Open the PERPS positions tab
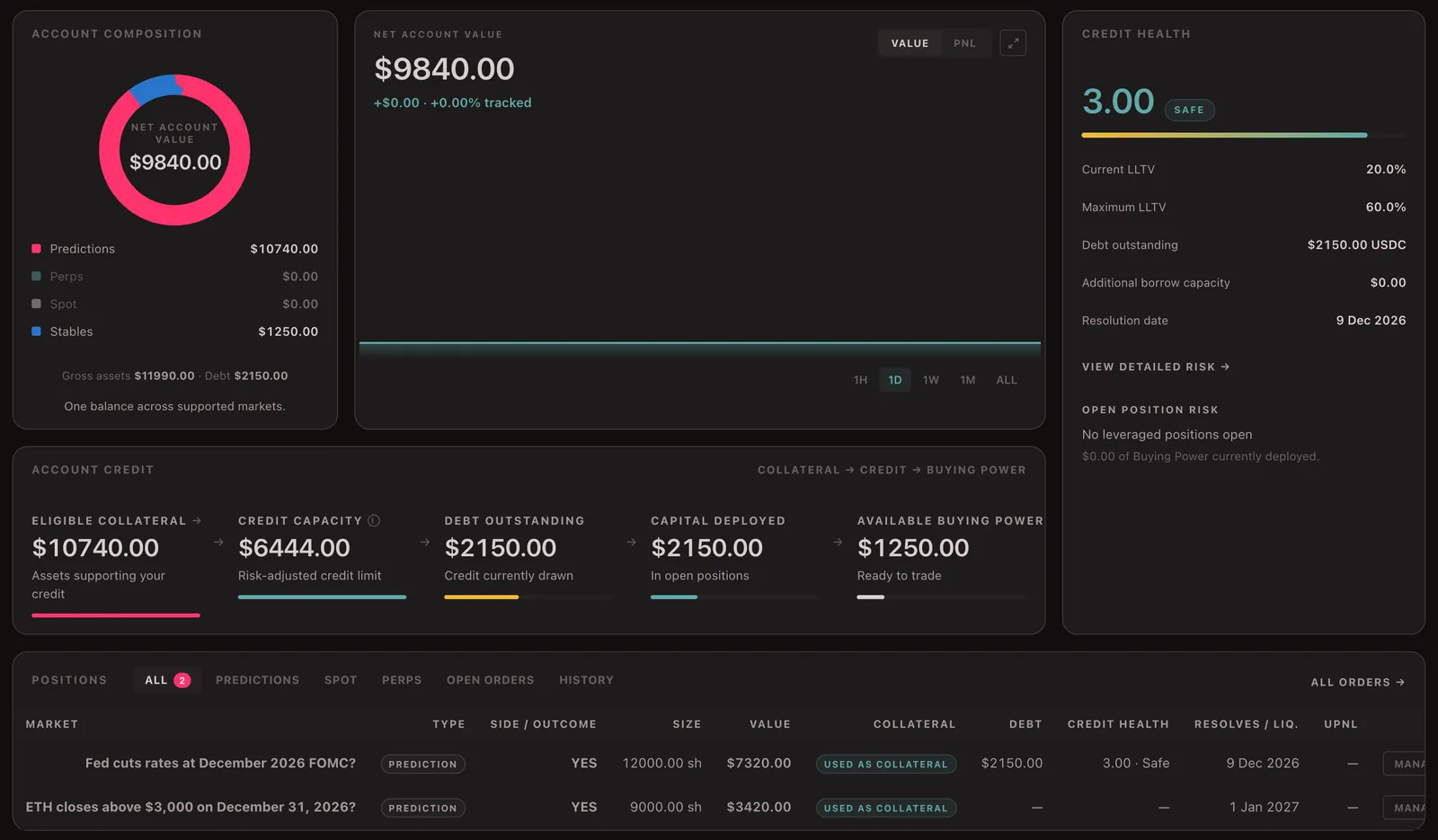The image size is (1438, 840). [x=402, y=680]
